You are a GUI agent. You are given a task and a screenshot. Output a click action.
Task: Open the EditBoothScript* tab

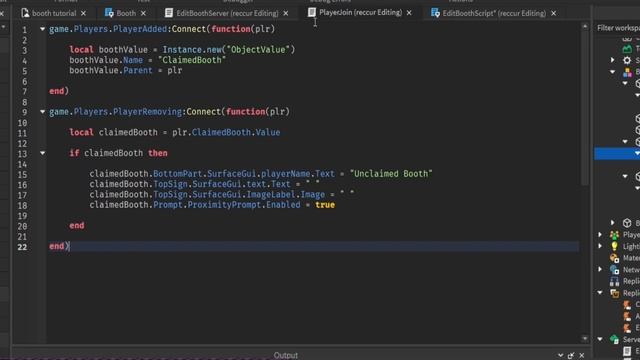point(494,13)
